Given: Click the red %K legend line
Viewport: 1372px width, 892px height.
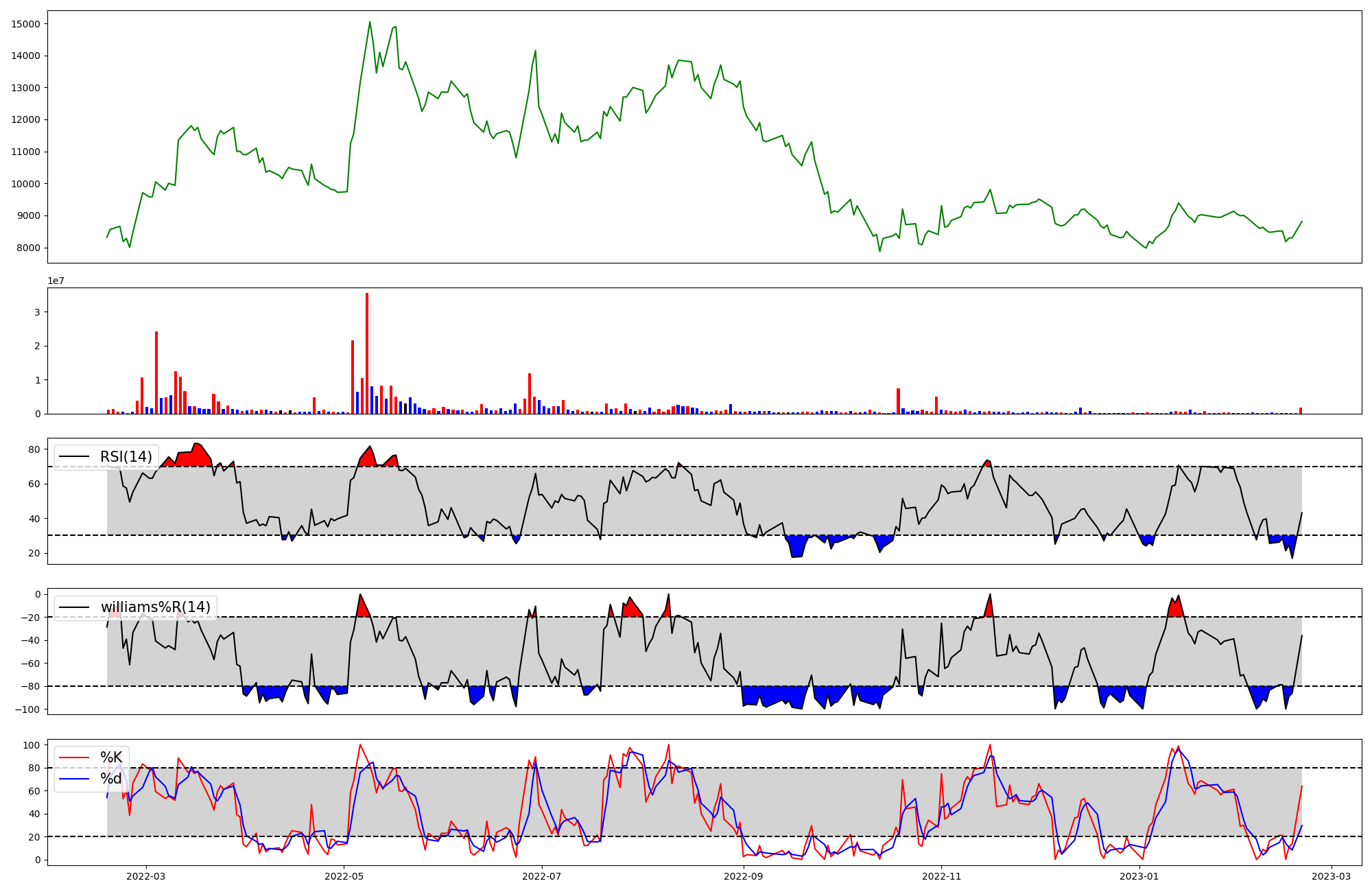Looking at the screenshot, I should [x=75, y=758].
